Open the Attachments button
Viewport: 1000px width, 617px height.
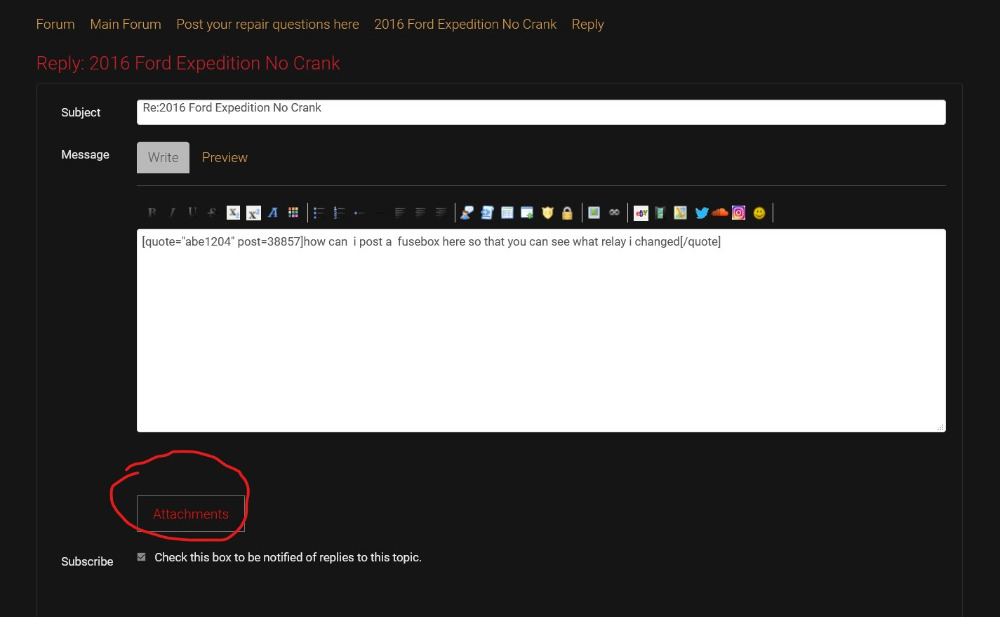tap(191, 514)
